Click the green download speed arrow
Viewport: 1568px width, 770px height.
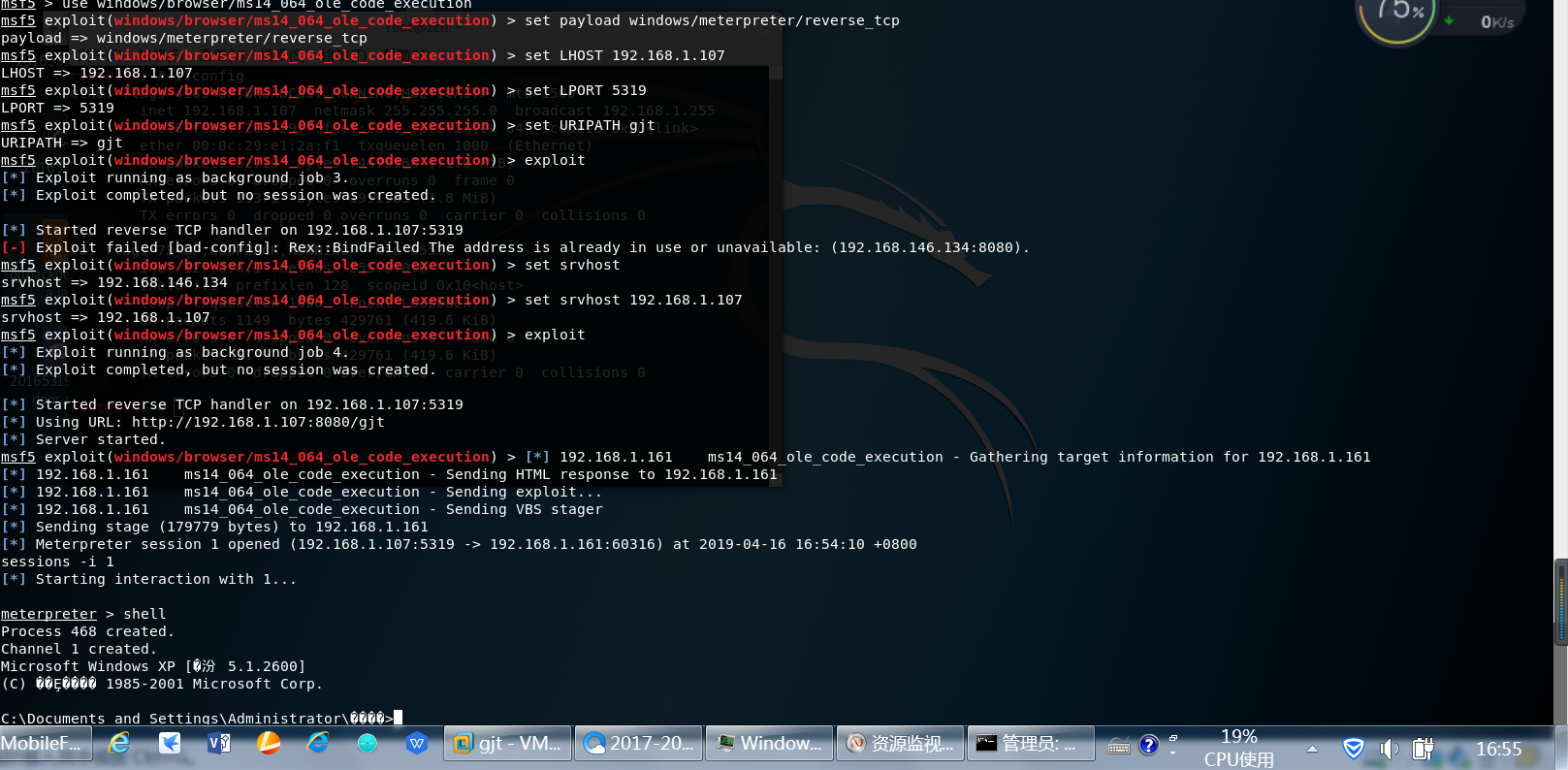click(x=1449, y=20)
